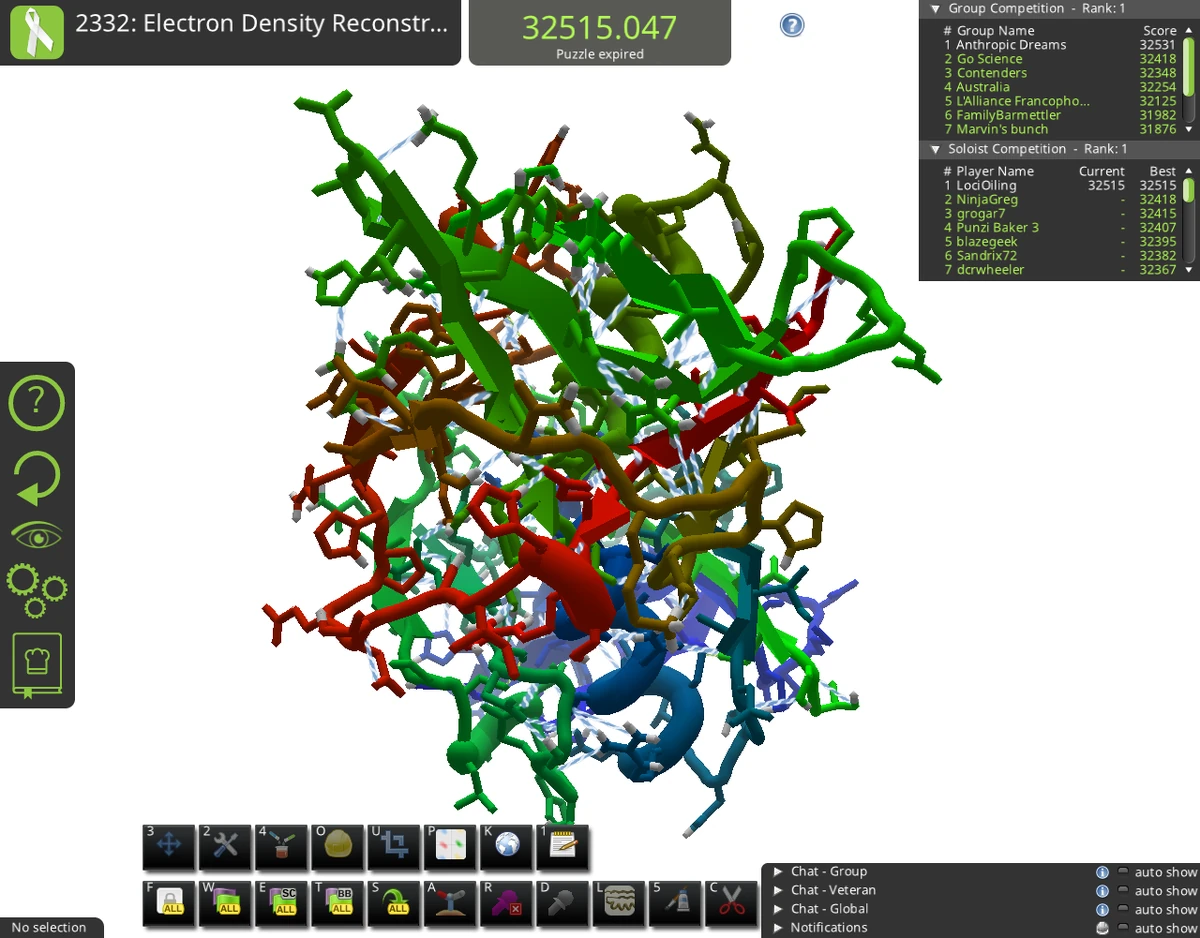This screenshot has height=938, width=1200.
Task: Collapse the Group Competition panel
Action: click(x=935, y=8)
